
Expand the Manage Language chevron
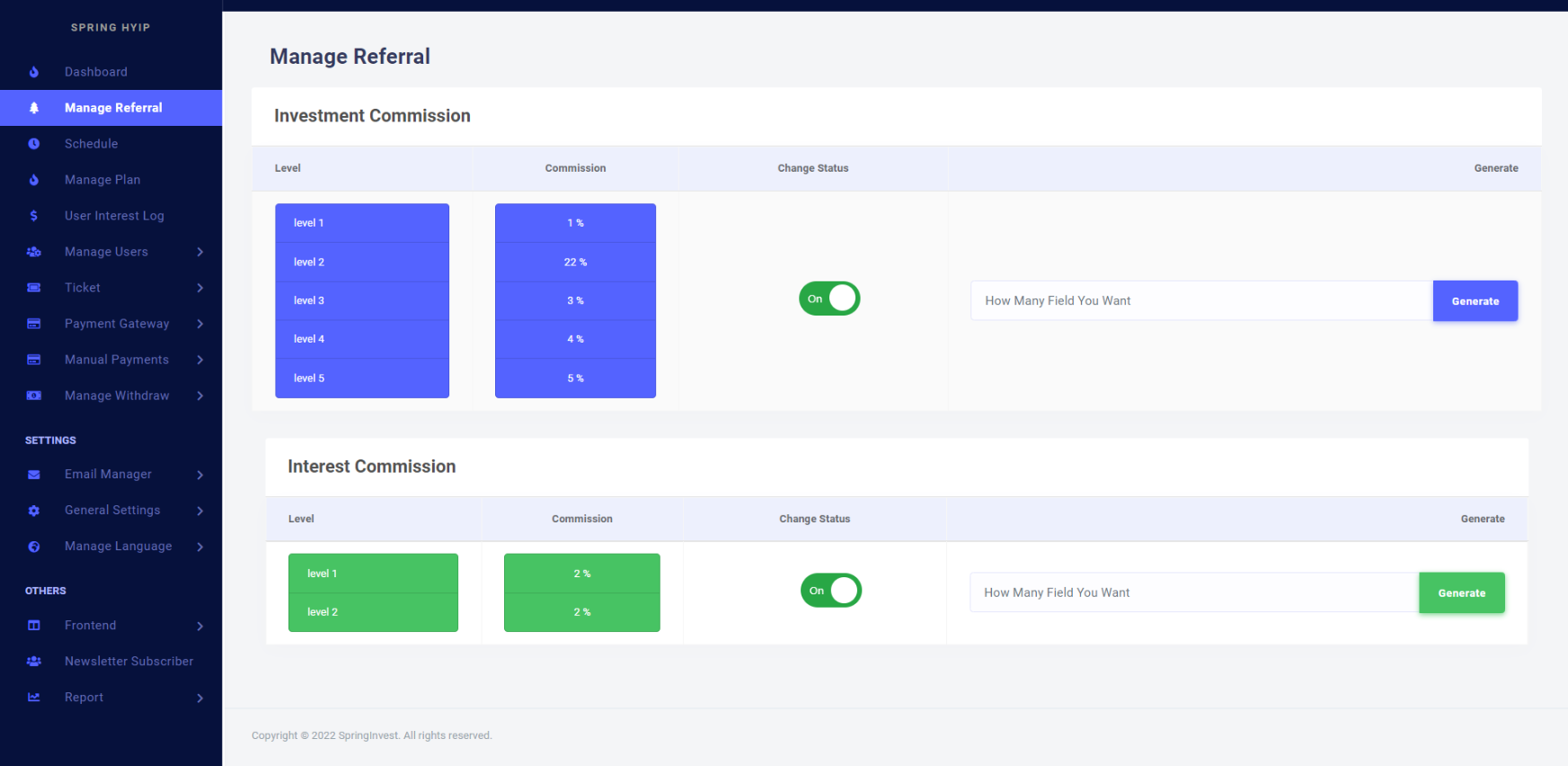200,547
